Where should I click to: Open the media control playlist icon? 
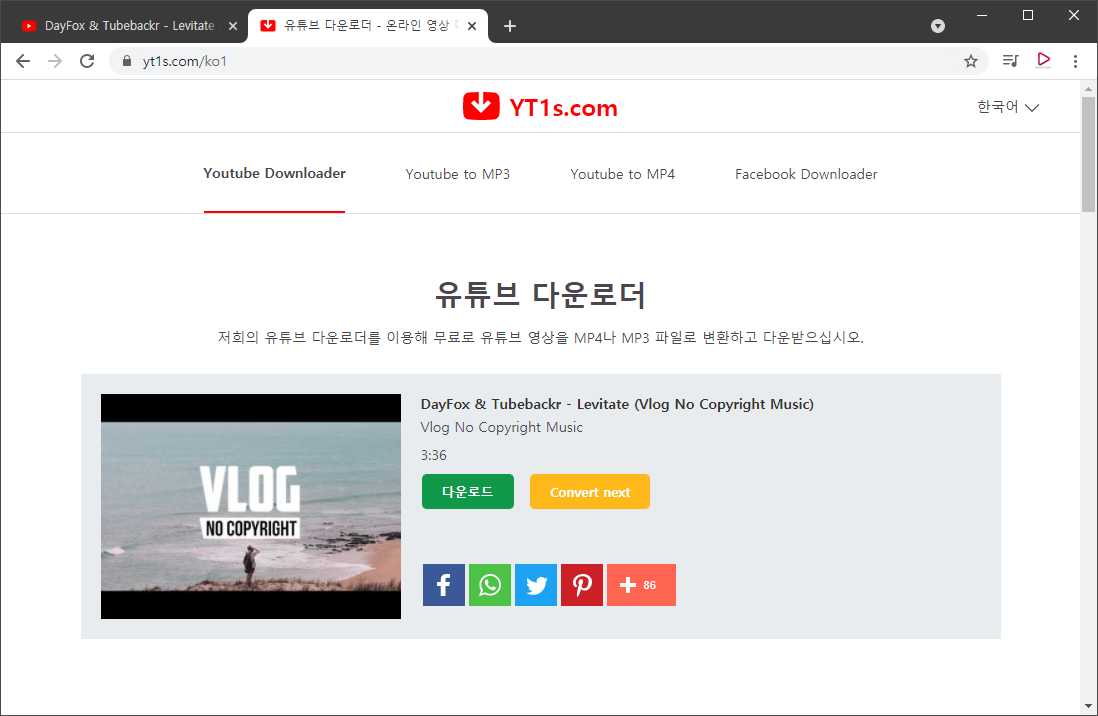1010,61
